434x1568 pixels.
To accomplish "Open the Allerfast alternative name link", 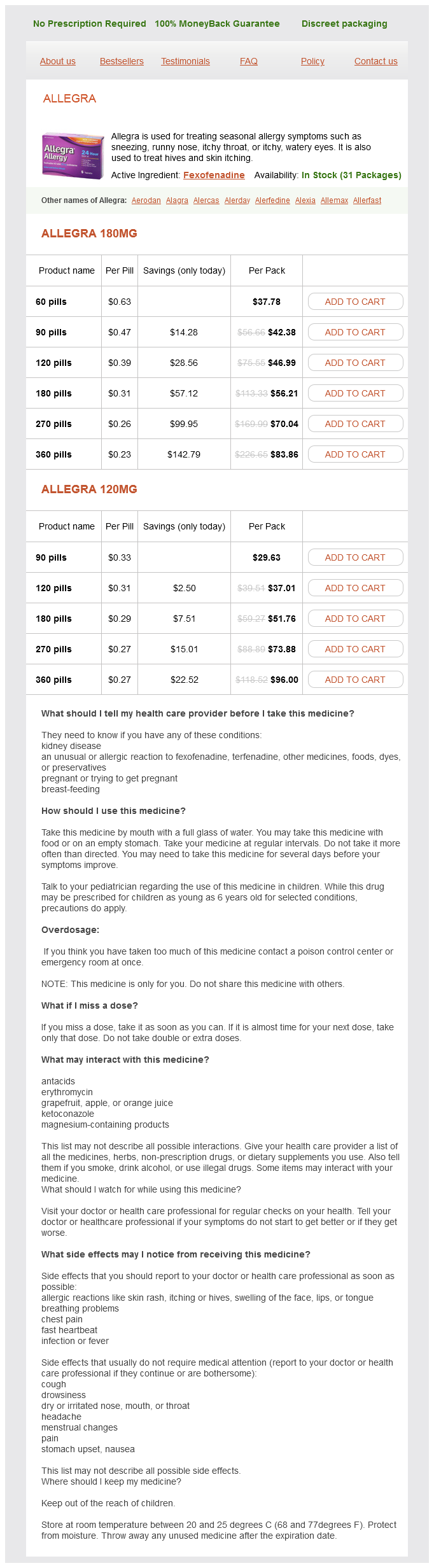I will pyautogui.click(x=367, y=200).
